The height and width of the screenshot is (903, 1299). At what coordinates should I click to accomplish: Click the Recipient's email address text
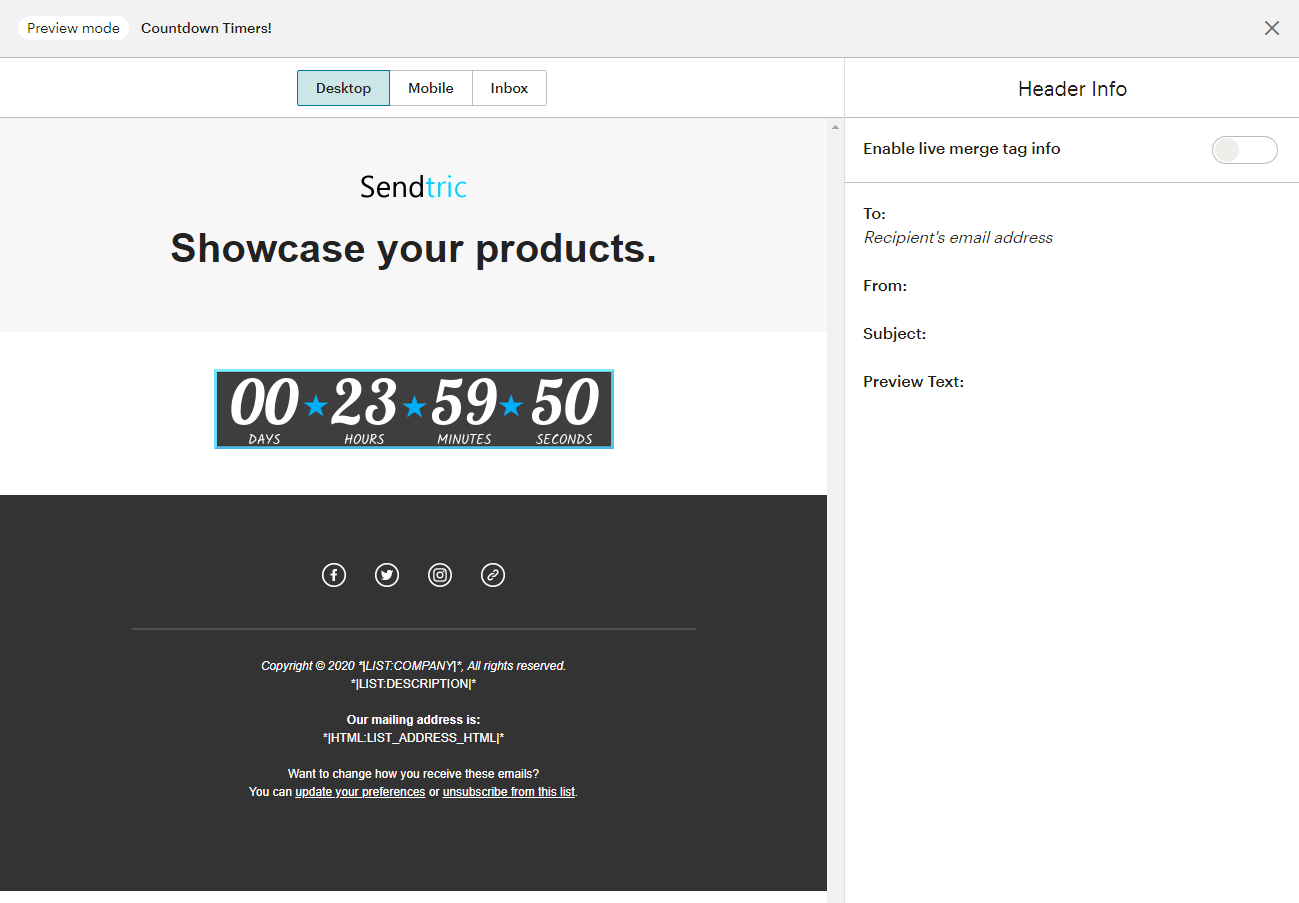(958, 238)
